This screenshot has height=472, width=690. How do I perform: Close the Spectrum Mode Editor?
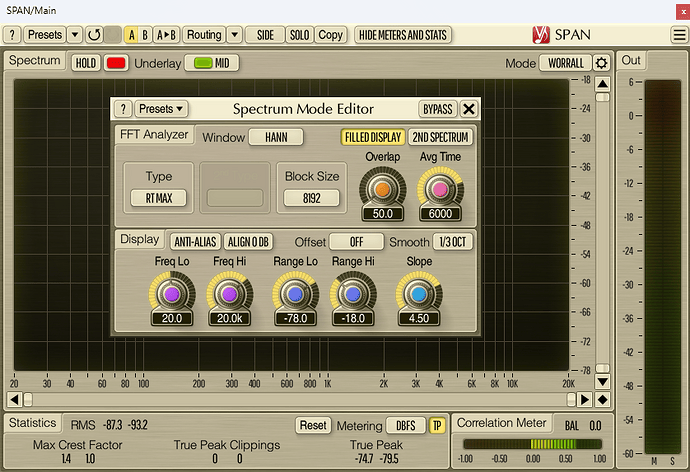pos(469,109)
